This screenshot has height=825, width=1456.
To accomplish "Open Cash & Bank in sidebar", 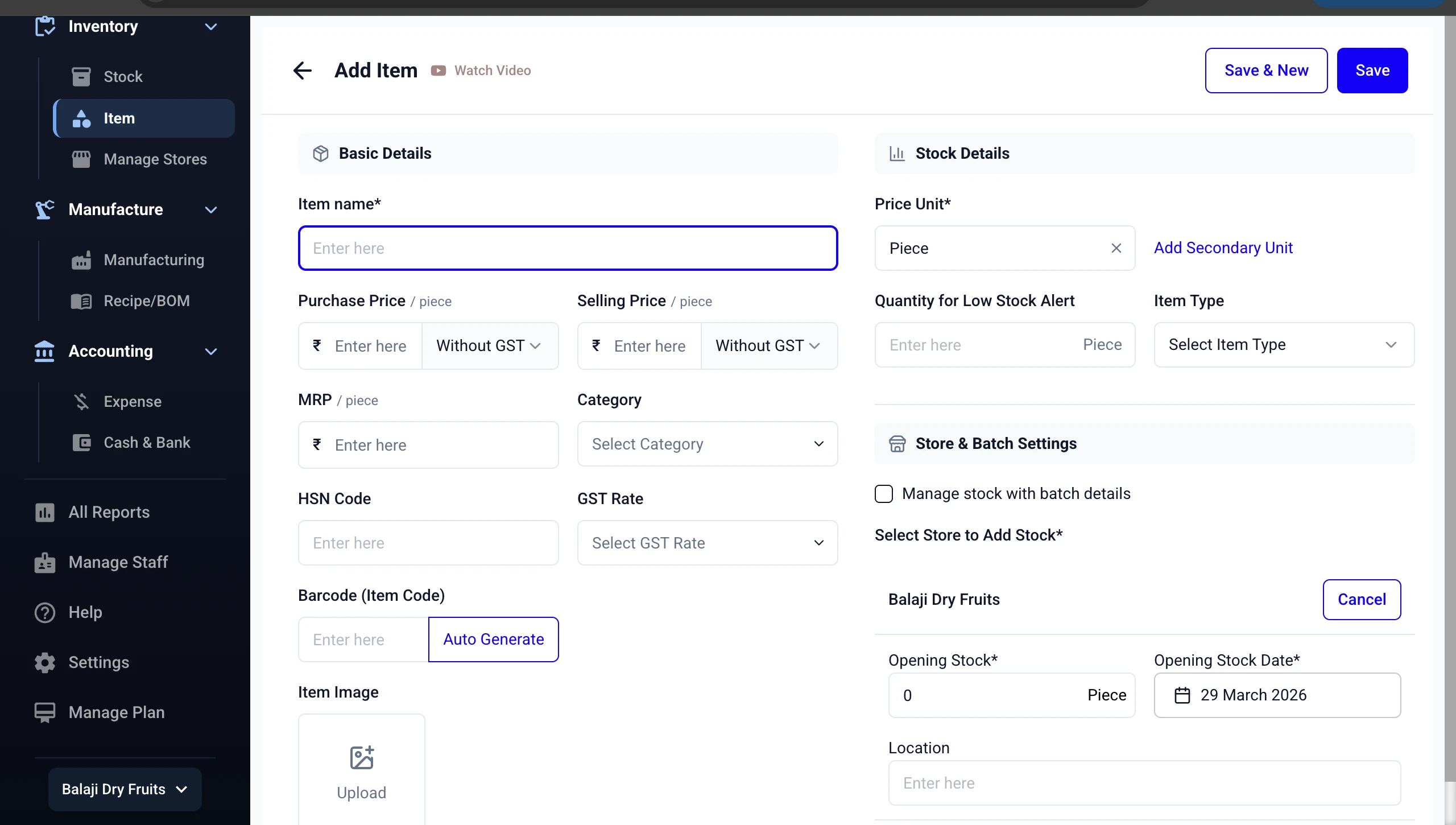I will 82,442.
